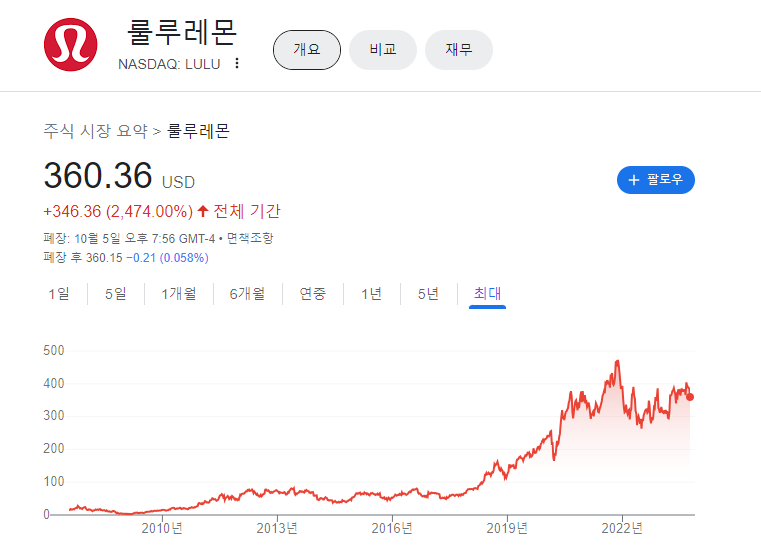
Task: Click the 2010년 x-axis label
Action: tap(162, 528)
